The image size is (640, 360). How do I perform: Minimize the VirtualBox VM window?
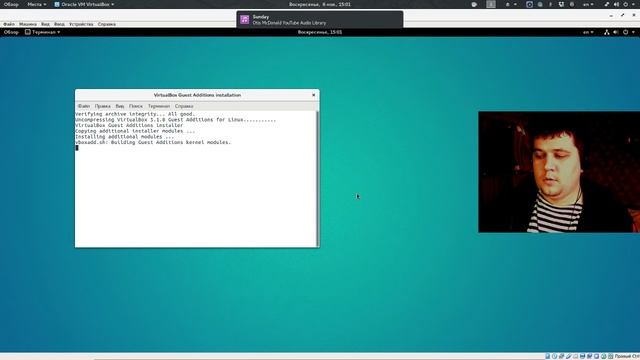click(611, 15)
